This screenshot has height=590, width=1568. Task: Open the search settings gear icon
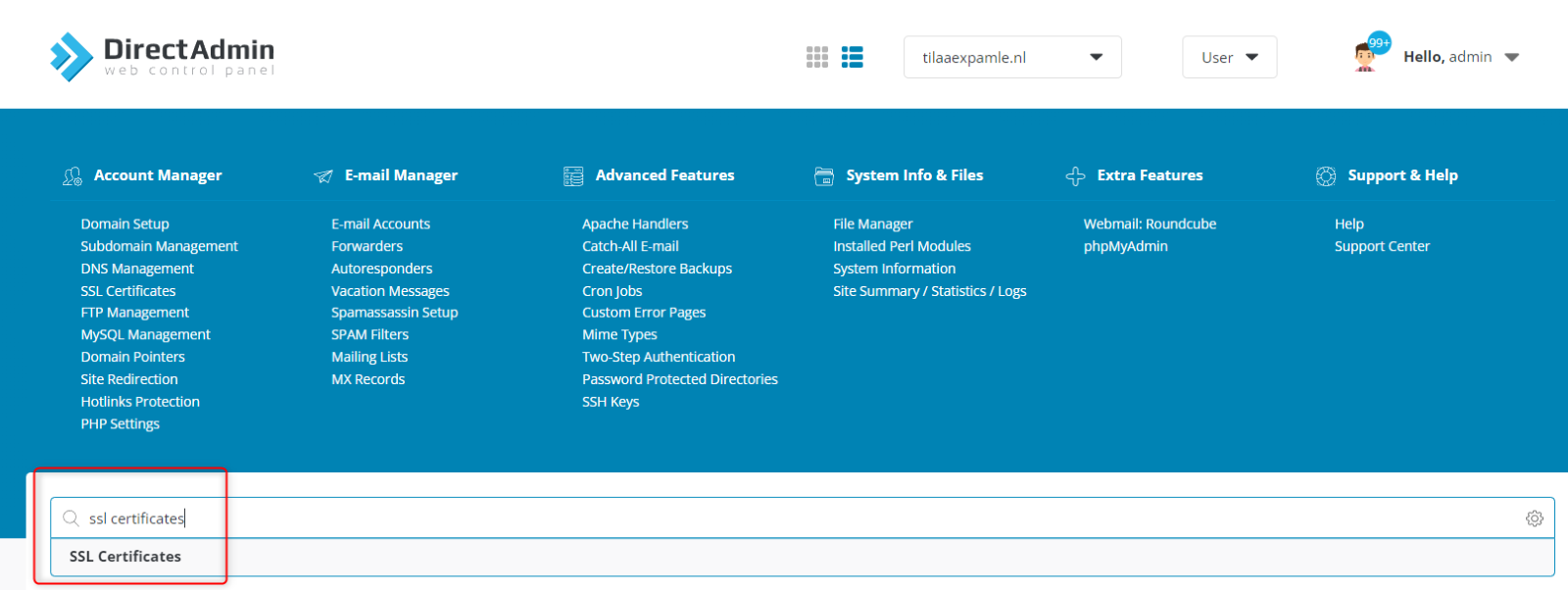tap(1535, 518)
